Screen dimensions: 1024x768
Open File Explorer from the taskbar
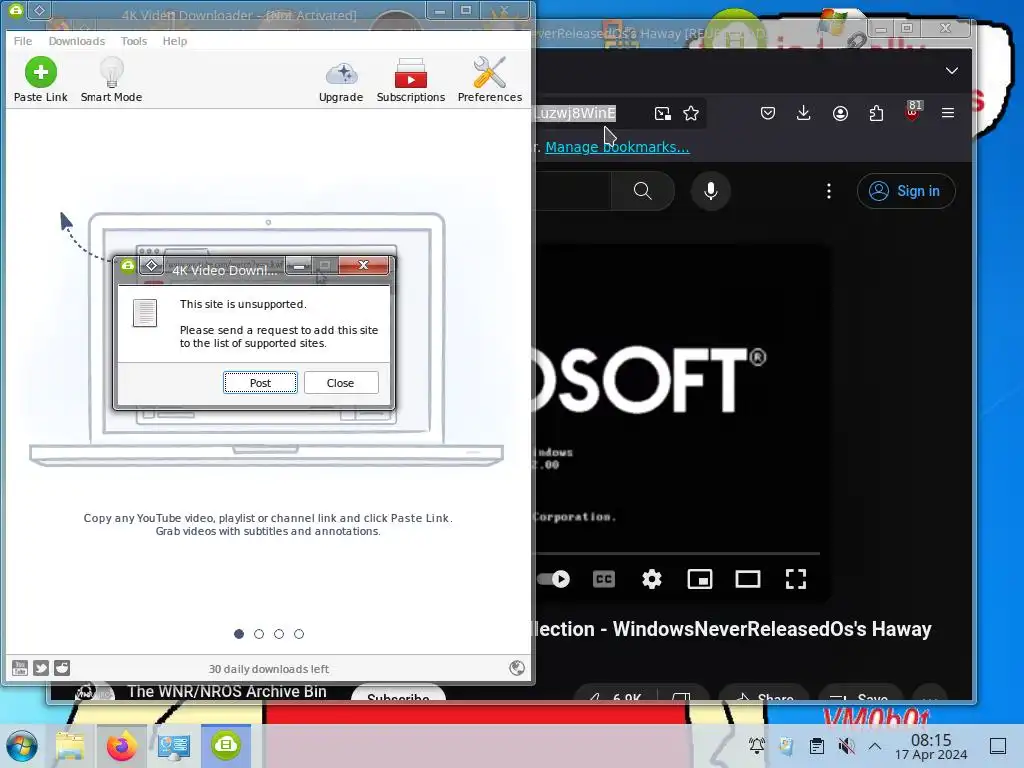point(70,746)
